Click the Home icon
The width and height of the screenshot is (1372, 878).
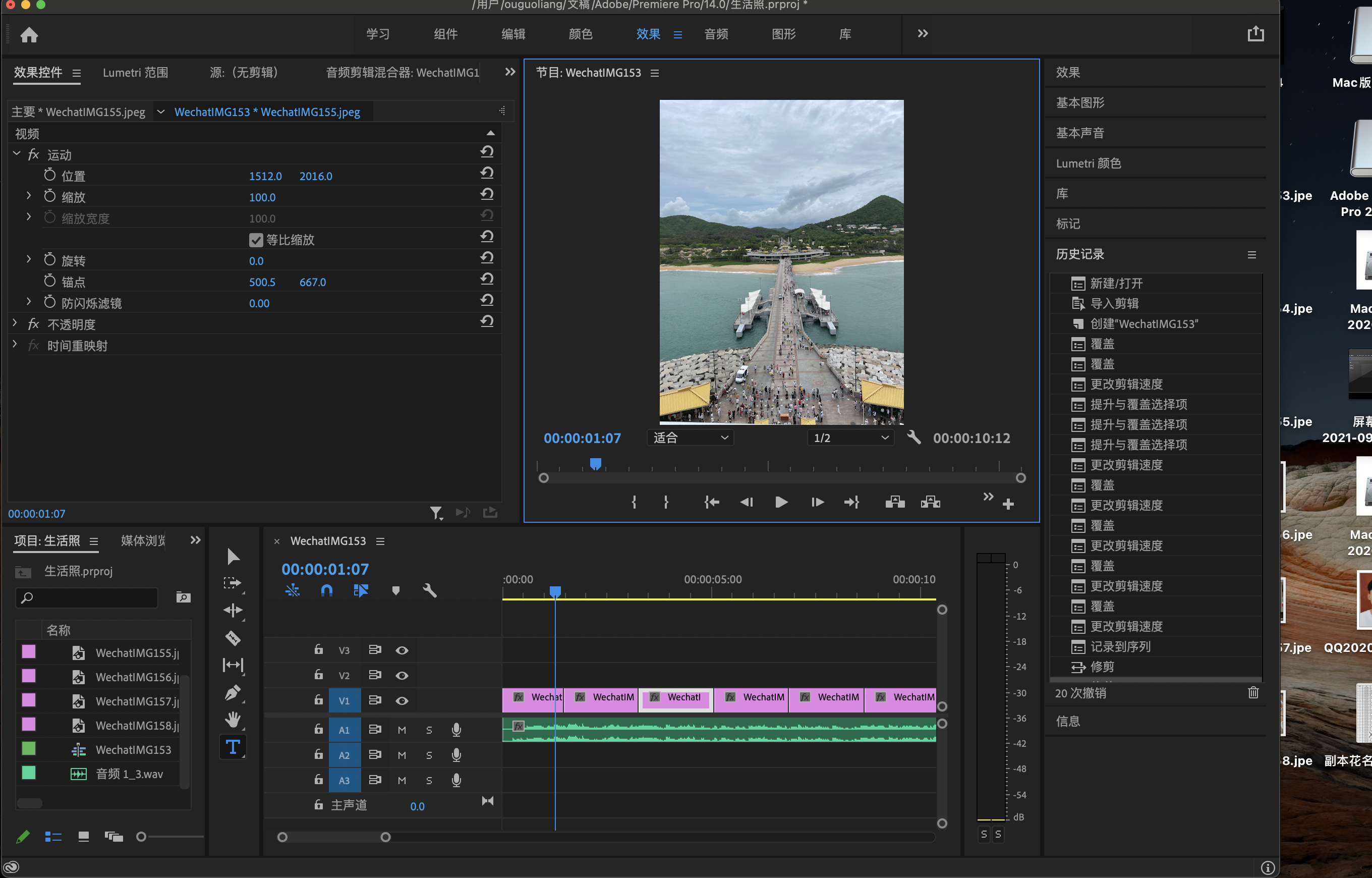pos(29,35)
